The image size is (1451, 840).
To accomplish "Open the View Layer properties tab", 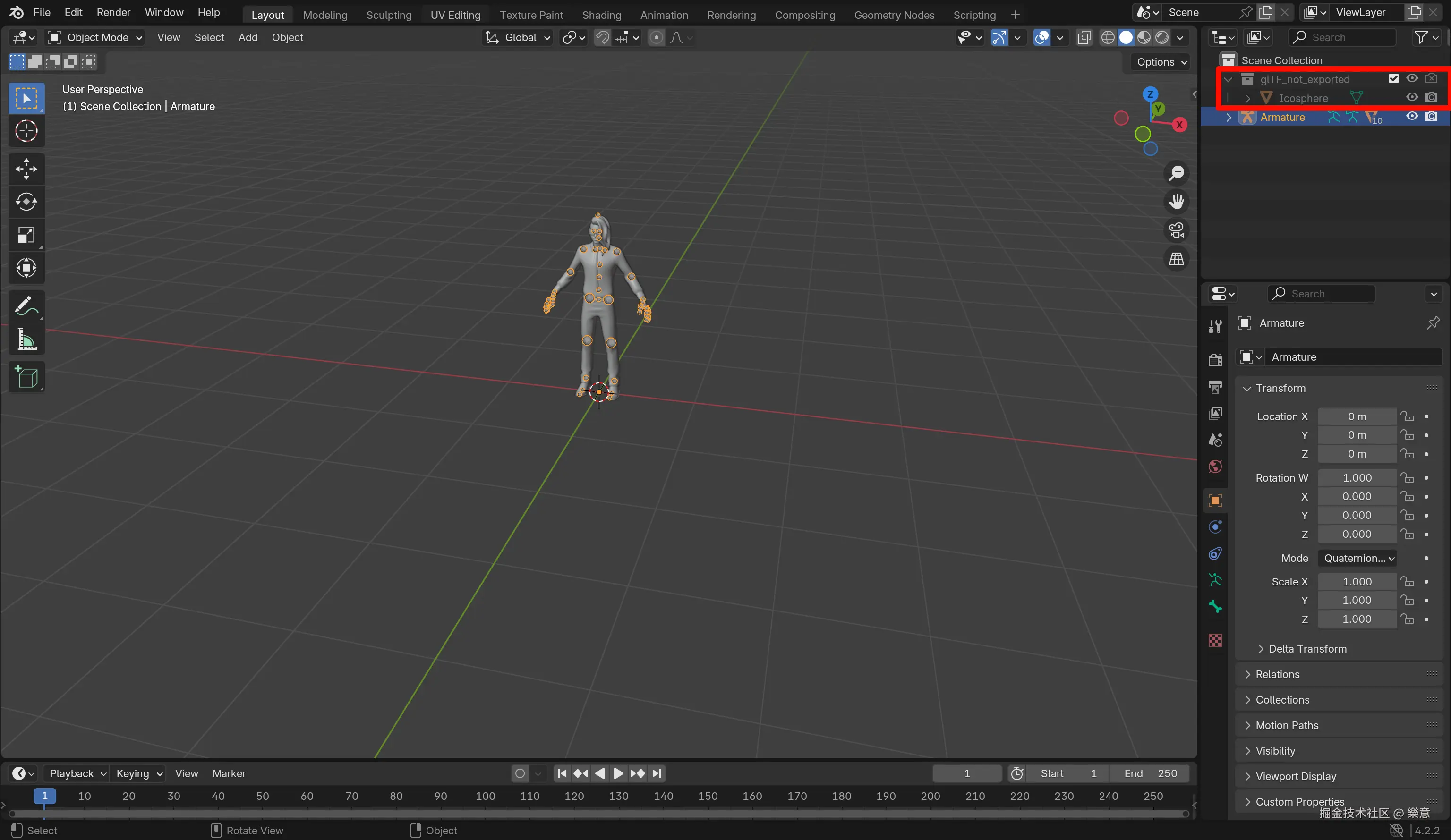I will [x=1215, y=413].
